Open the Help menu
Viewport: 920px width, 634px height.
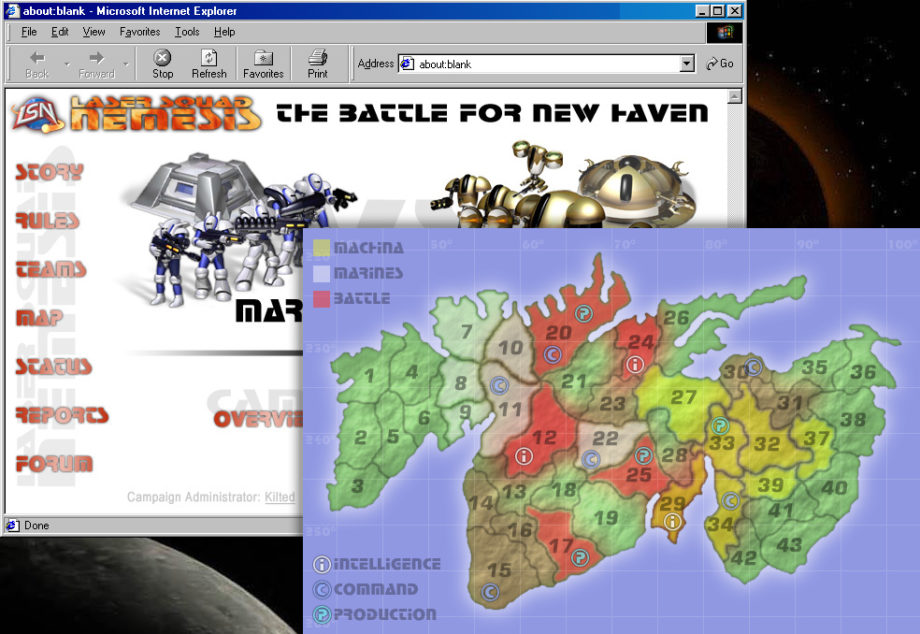pos(224,32)
